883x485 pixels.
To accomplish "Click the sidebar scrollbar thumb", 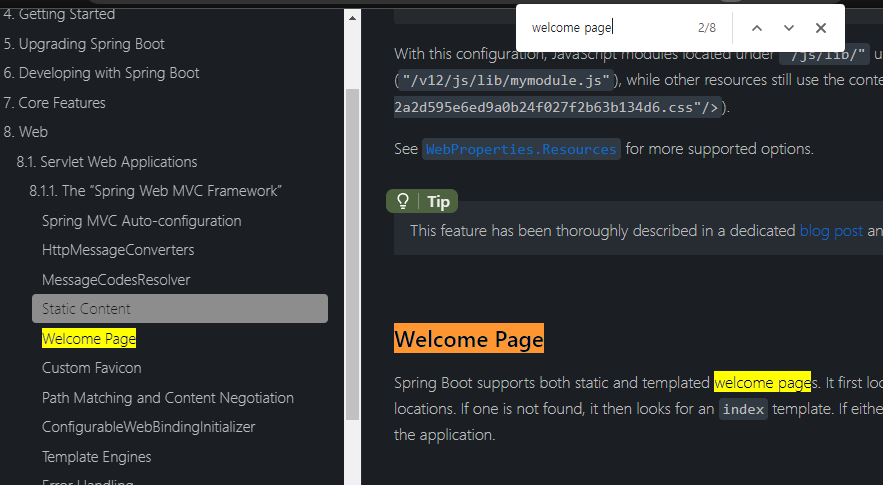I will pyautogui.click(x=353, y=255).
